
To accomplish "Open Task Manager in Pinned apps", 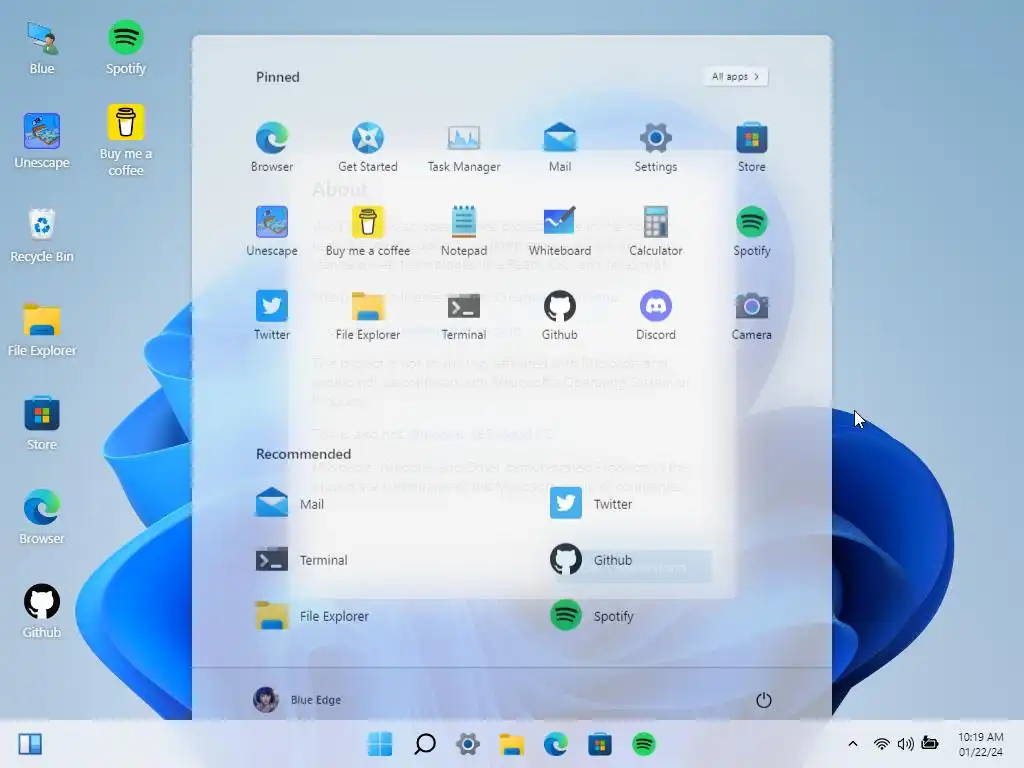I will (464, 147).
